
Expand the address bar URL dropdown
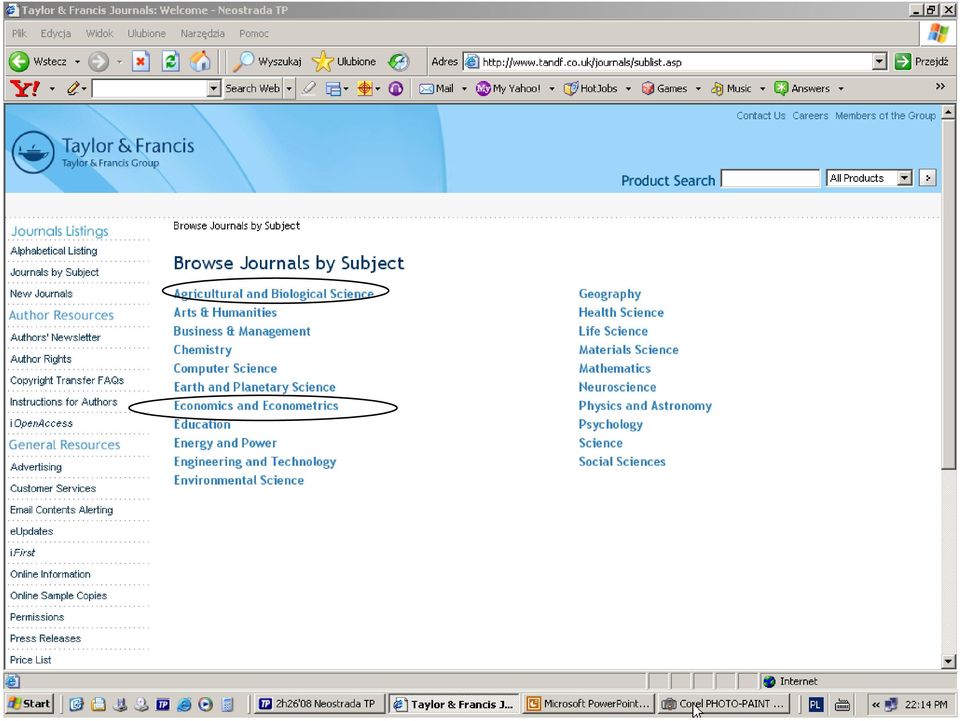pos(879,61)
